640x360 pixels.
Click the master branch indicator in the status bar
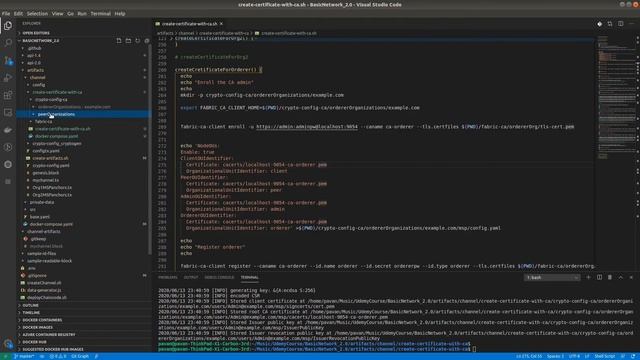click(24, 356)
